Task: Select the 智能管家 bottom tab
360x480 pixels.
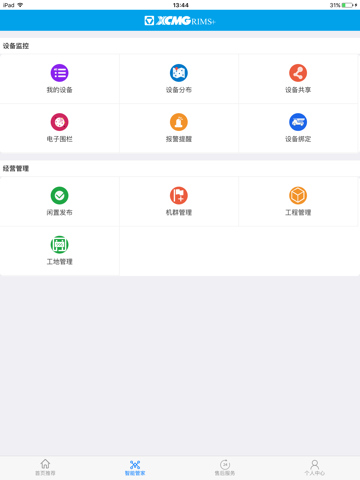Action: [135, 468]
